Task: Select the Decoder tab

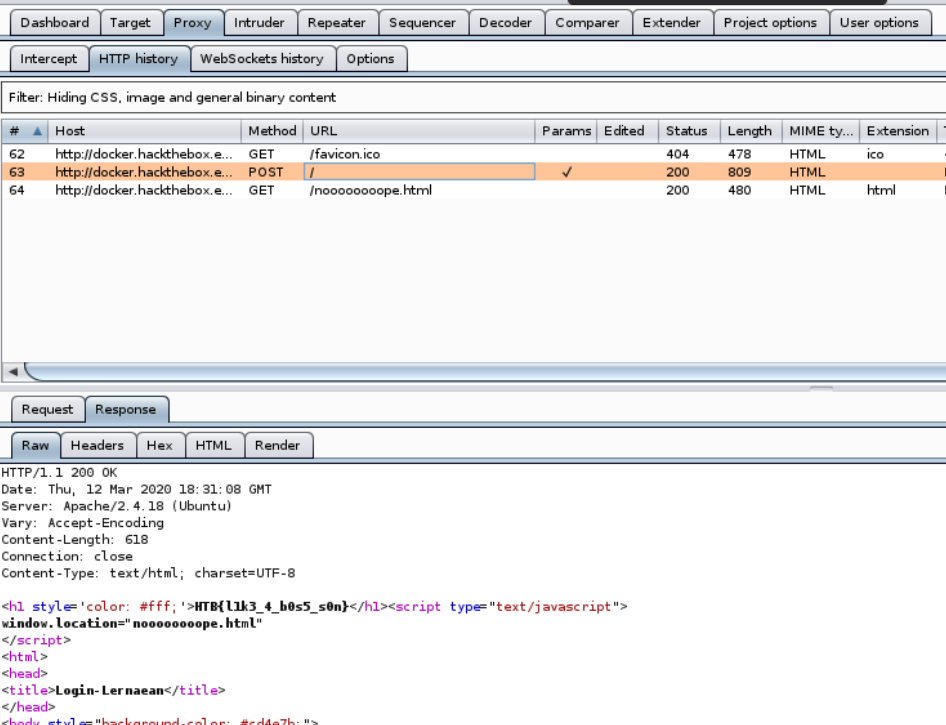Action: click(505, 22)
